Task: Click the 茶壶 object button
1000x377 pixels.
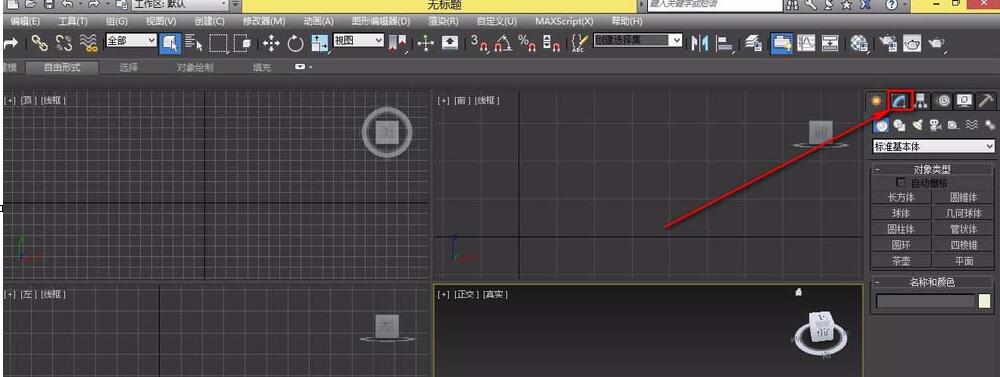Action: pos(901,261)
